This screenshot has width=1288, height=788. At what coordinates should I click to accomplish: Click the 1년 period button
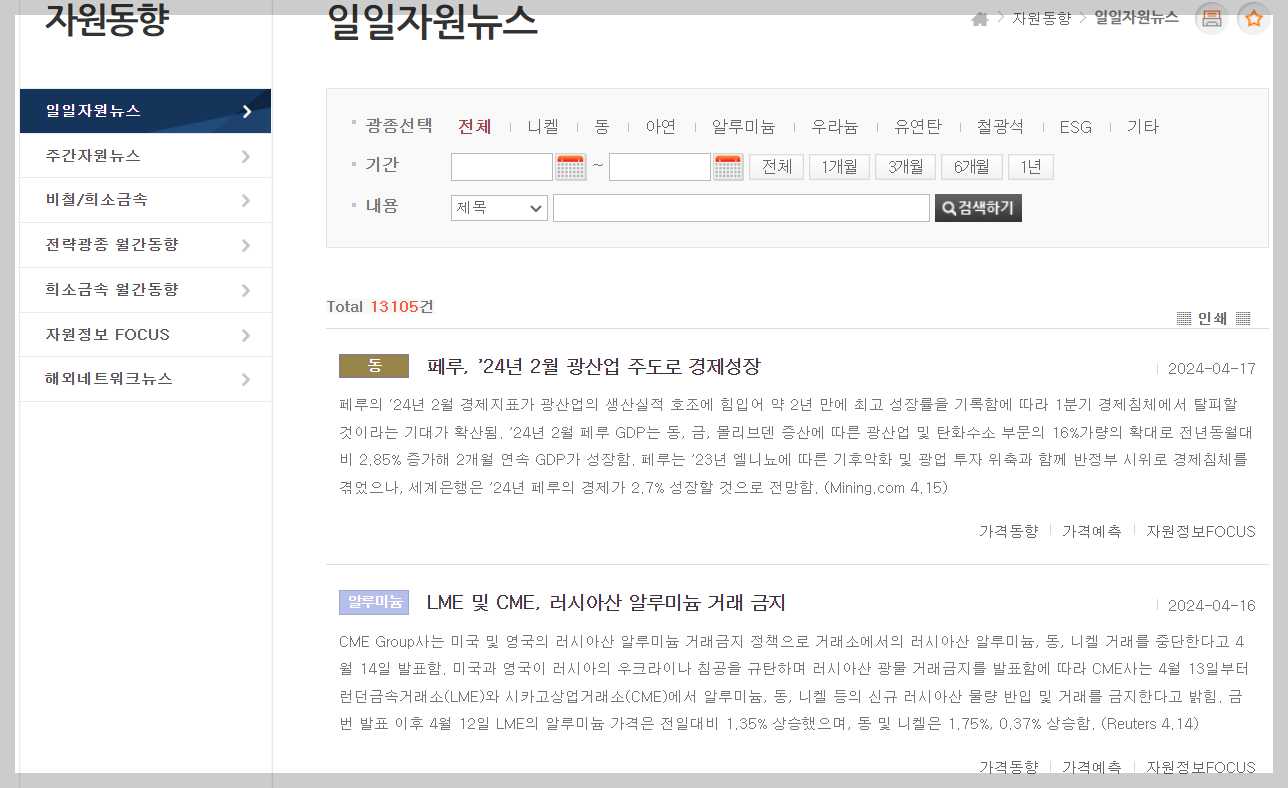(1031, 167)
